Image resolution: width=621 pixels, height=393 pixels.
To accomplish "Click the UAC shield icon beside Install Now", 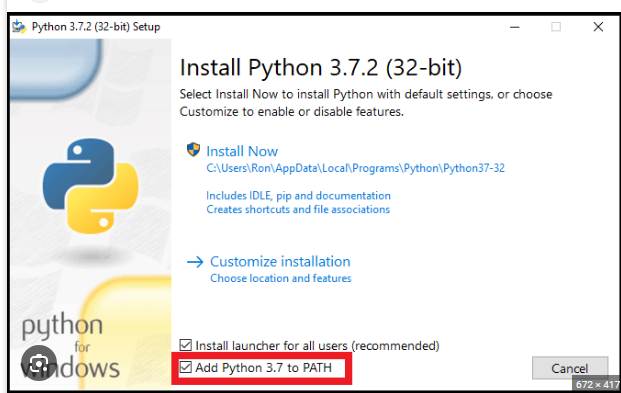I will 193,150.
